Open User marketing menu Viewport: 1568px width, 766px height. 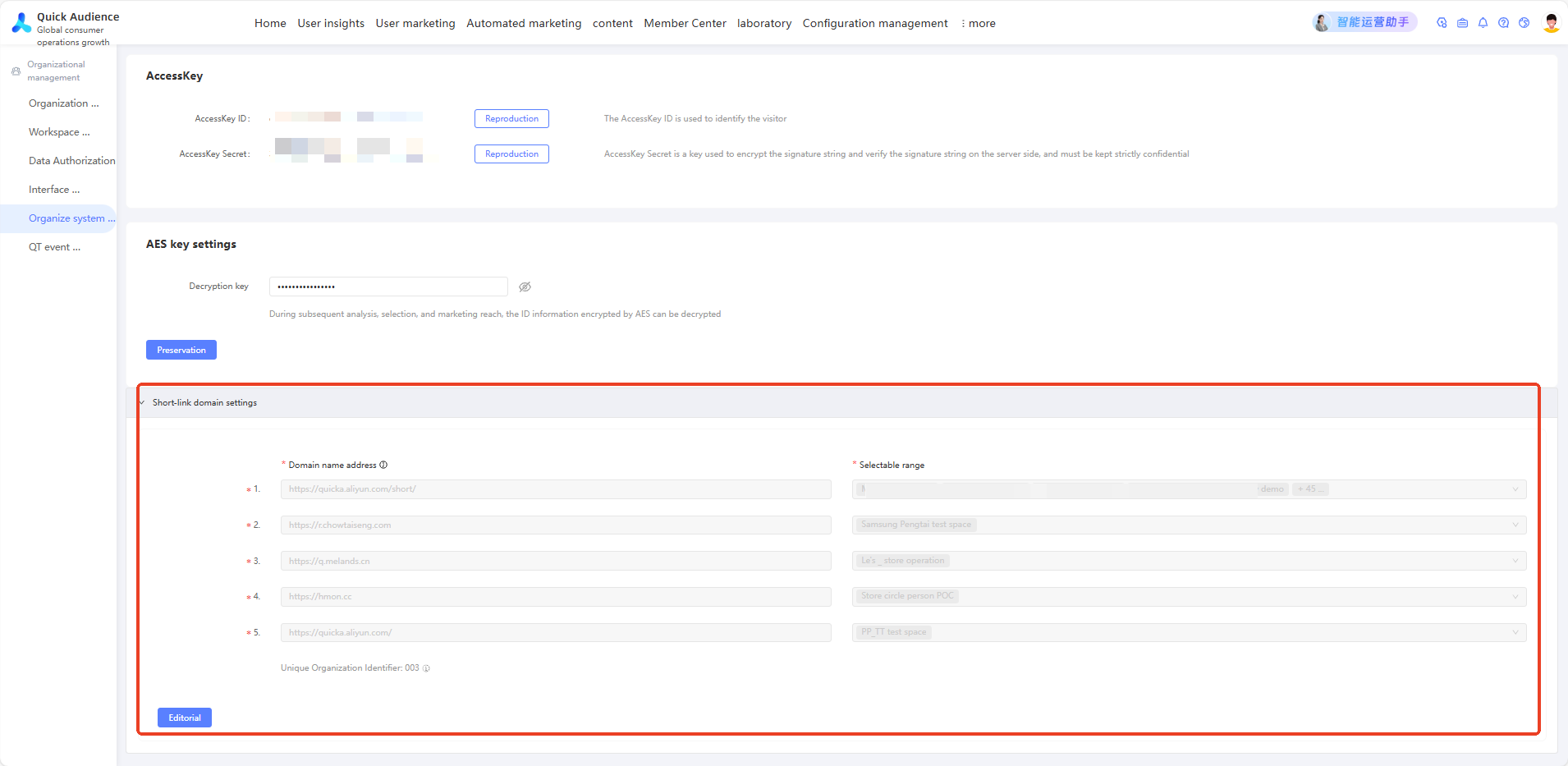coord(415,23)
